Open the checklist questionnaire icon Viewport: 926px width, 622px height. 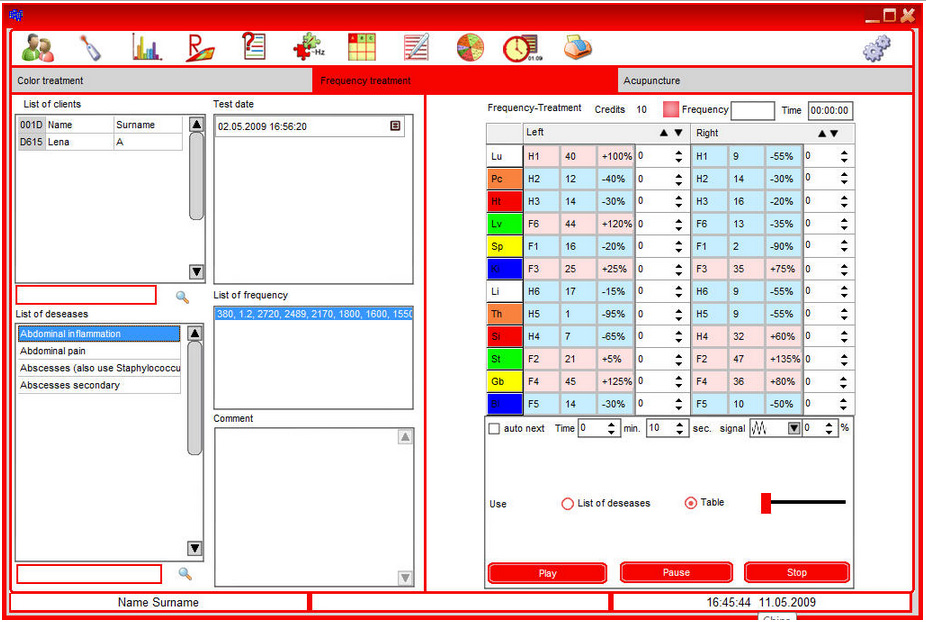click(x=254, y=47)
